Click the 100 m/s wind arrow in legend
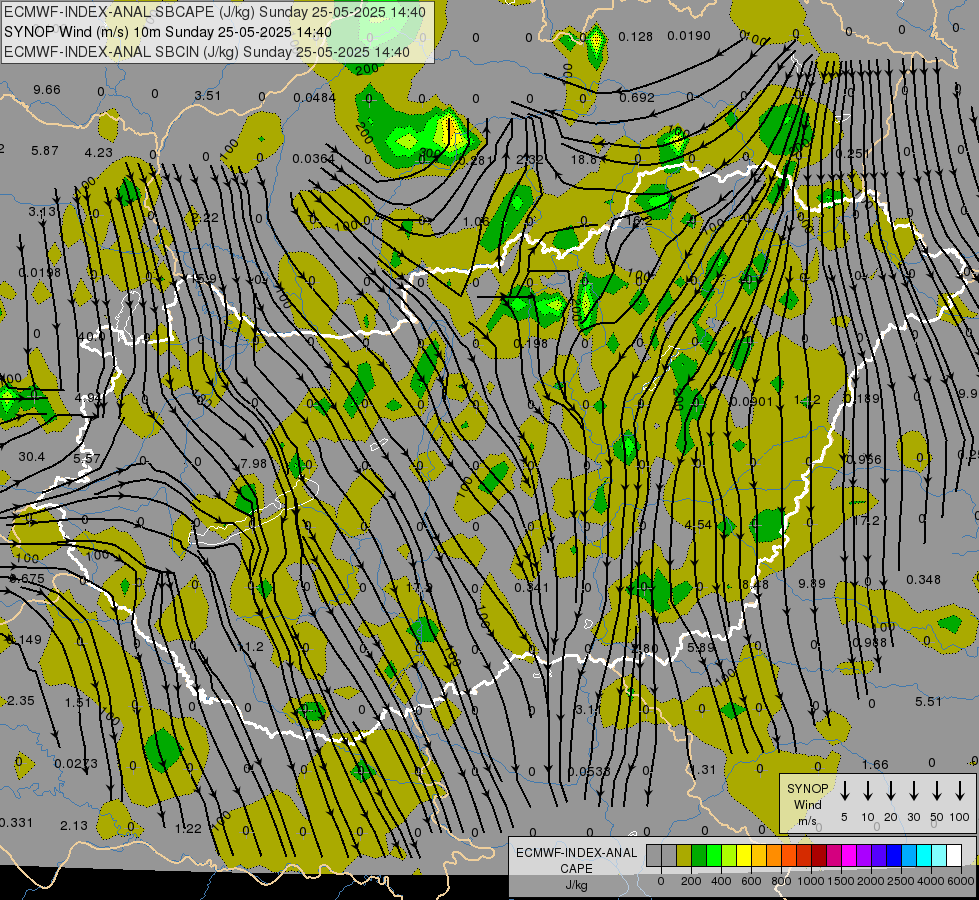979x900 pixels. 960,790
